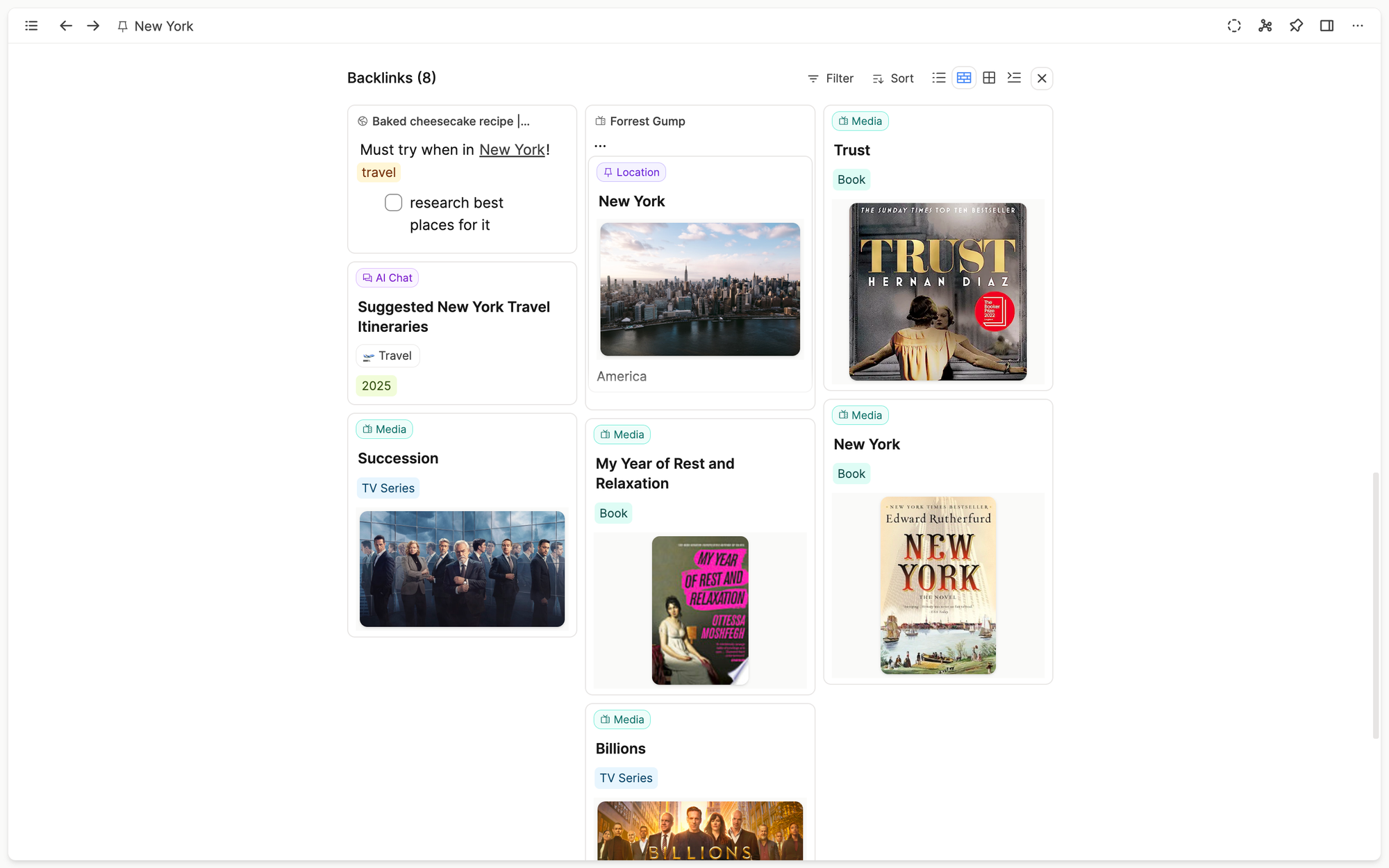Expand the Forrest Gump location entry

[x=601, y=143]
